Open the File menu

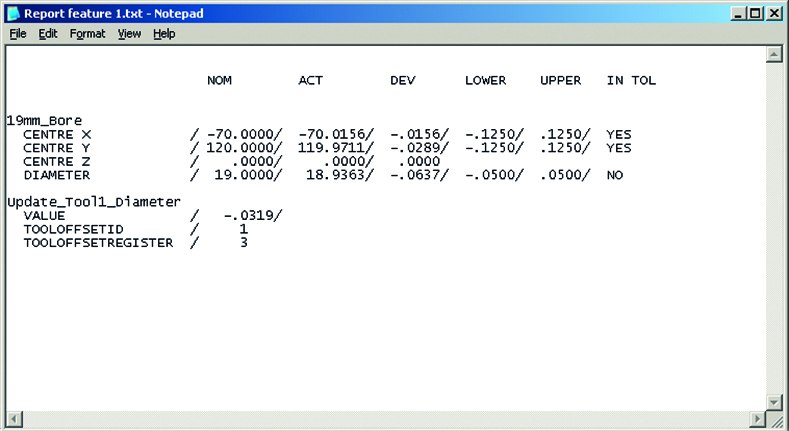pyautogui.click(x=18, y=33)
